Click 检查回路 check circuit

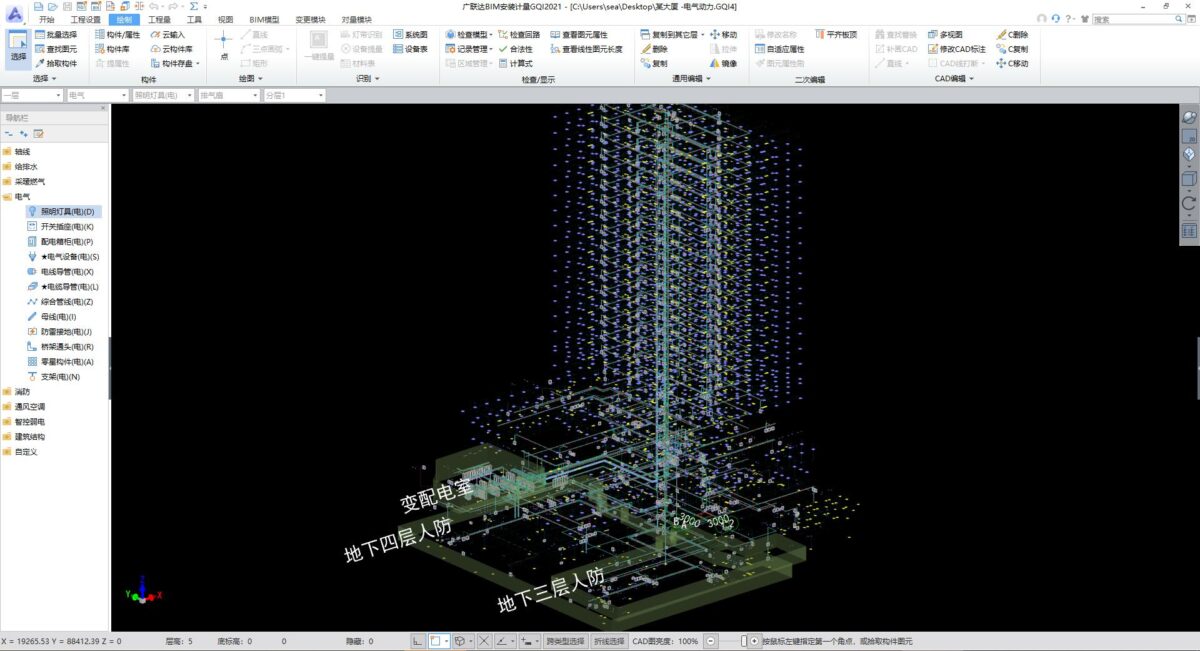click(x=518, y=34)
